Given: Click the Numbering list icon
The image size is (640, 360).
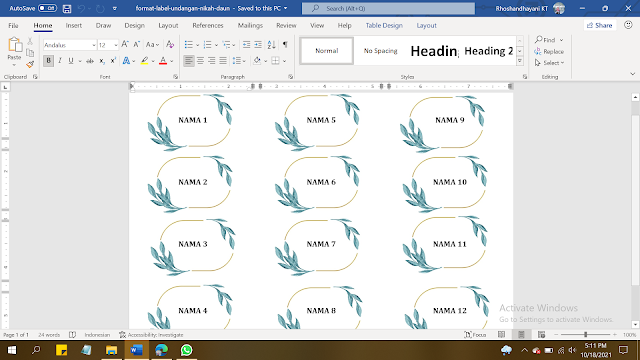Looking at the screenshot, I should pyautogui.click(x=207, y=44).
